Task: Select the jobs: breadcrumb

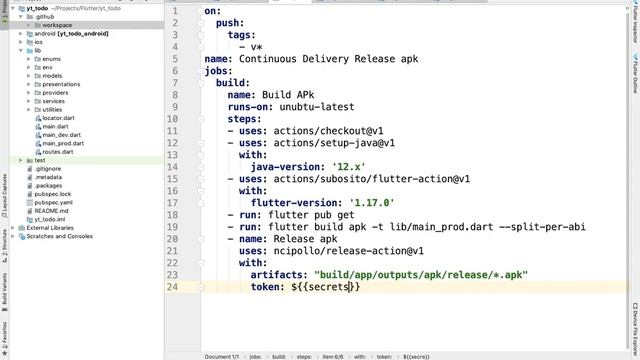Action: click(x=255, y=357)
